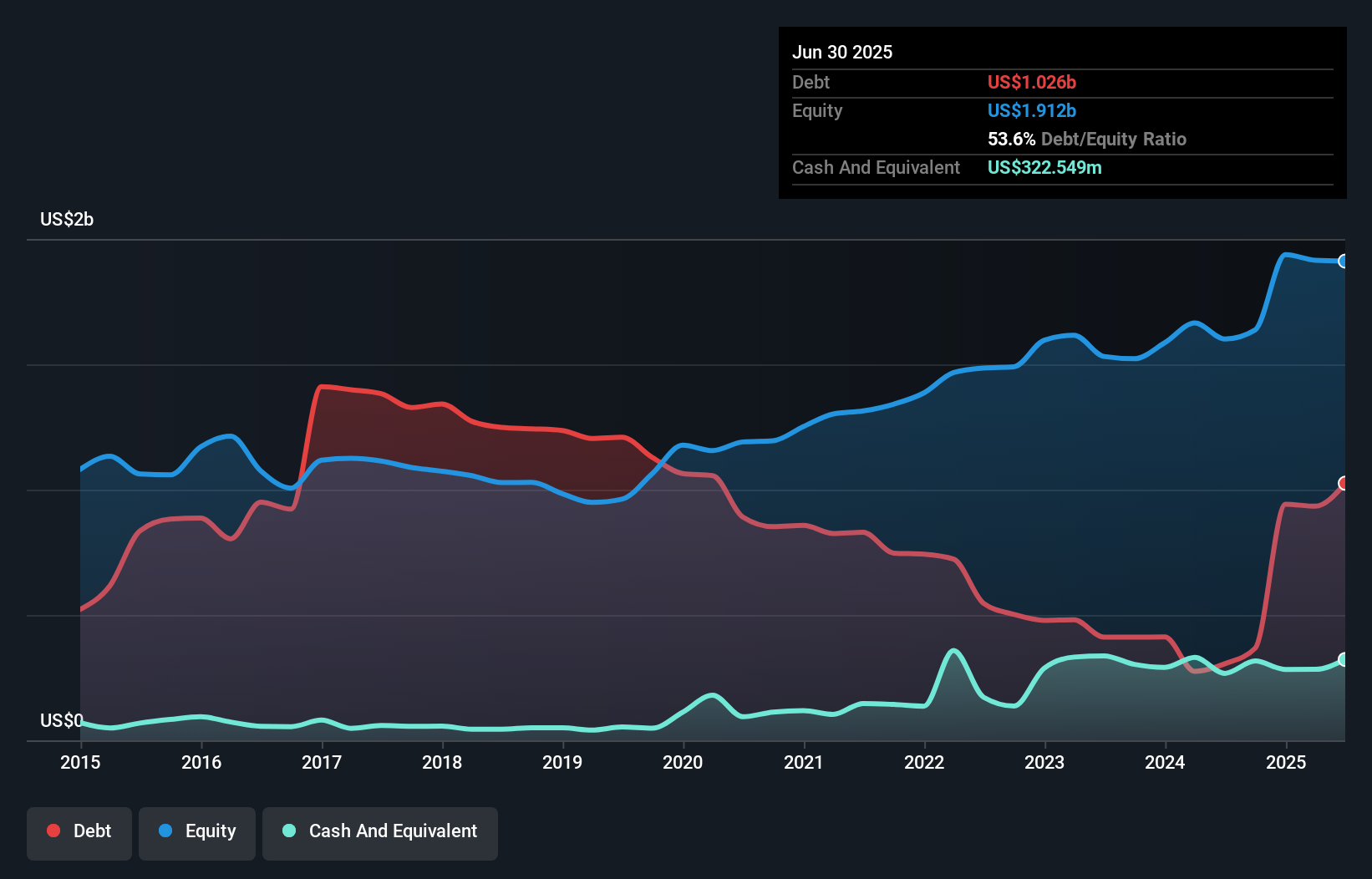The width and height of the screenshot is (1372, 879).
Task: Expand the Jun 30 2025 tooltip panel
Action: (x=843, y=52)
